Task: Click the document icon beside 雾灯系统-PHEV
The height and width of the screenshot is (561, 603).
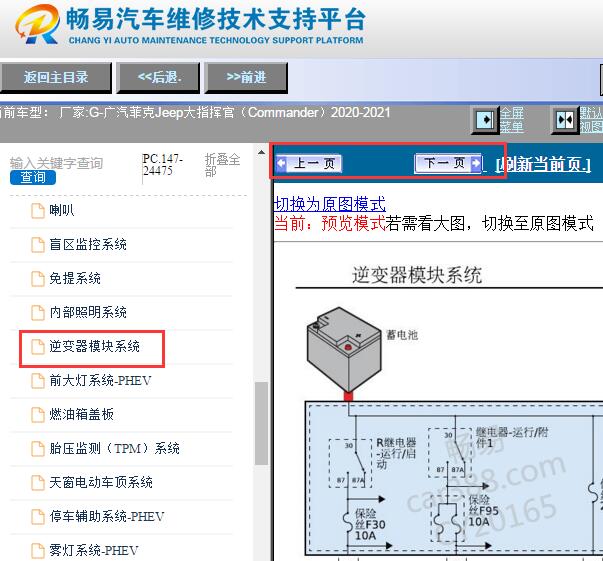Action: (x=38, y=550)
